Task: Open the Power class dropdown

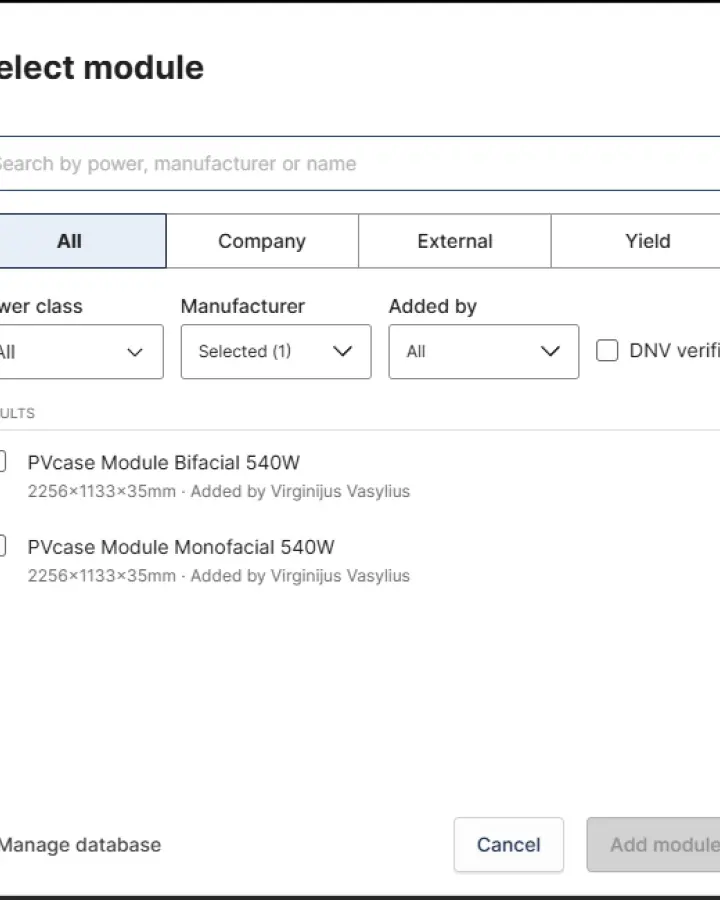Action: coord(81,352)
